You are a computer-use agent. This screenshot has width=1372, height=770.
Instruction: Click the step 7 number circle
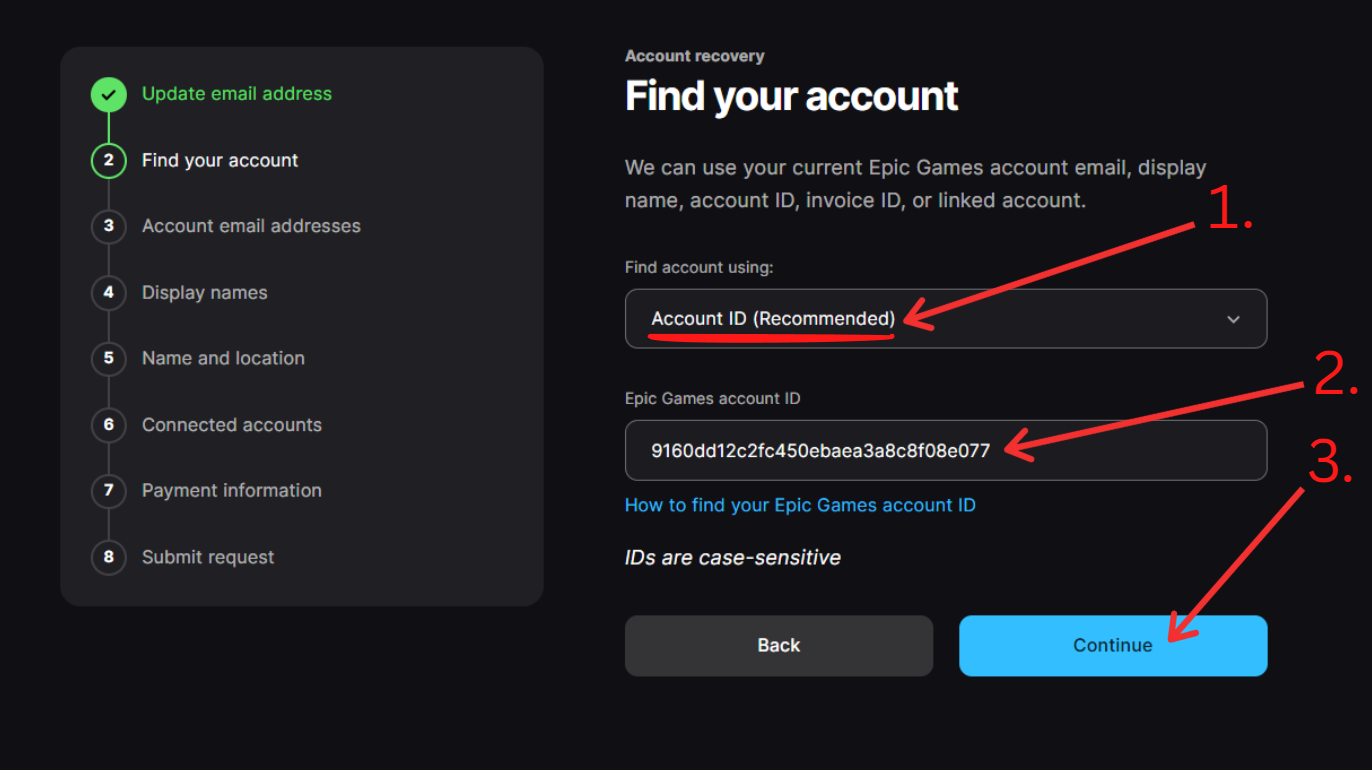click(x=108, y=491)
